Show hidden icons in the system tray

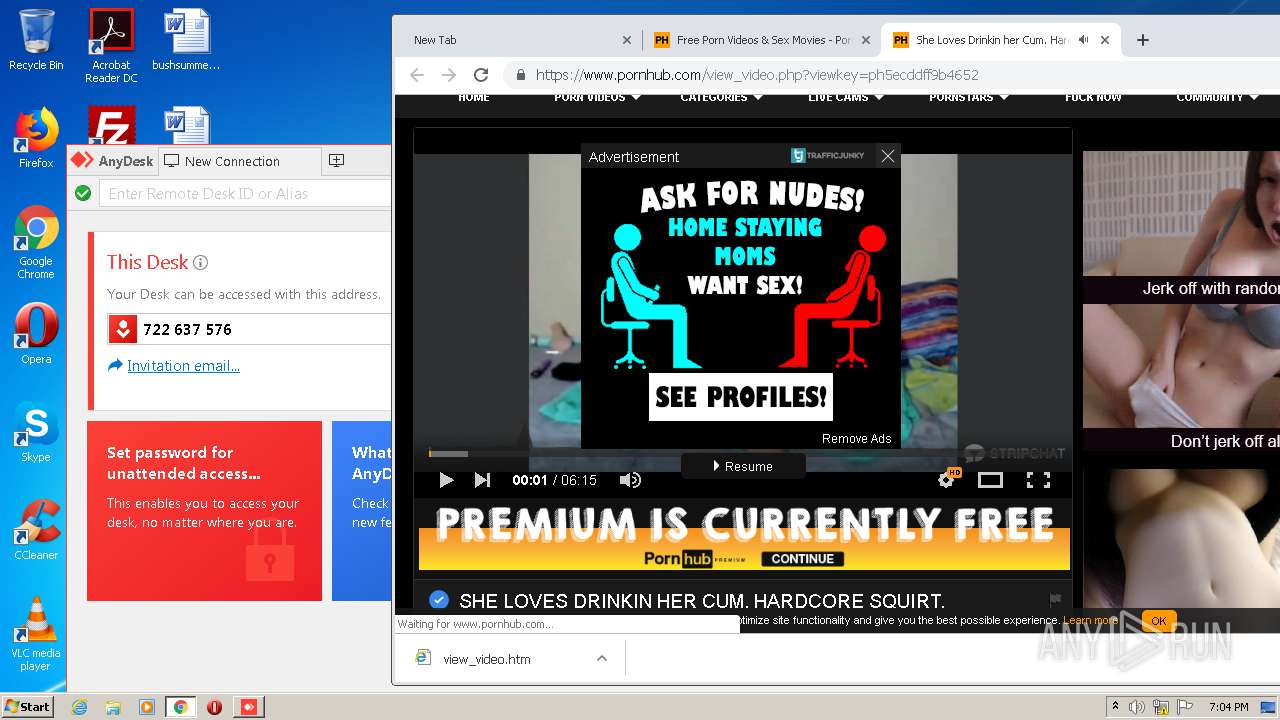(1114, 707)
